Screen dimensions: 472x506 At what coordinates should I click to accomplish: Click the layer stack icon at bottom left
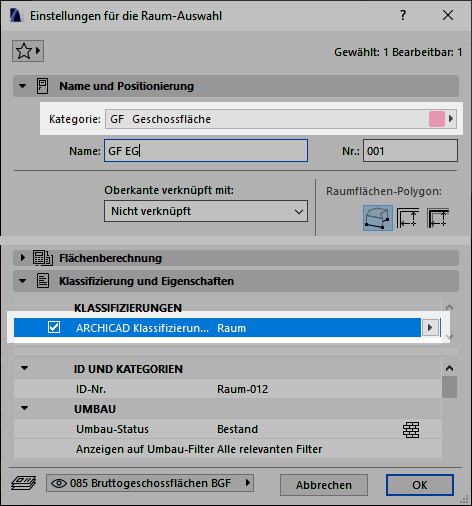click(x=23, y=483)
